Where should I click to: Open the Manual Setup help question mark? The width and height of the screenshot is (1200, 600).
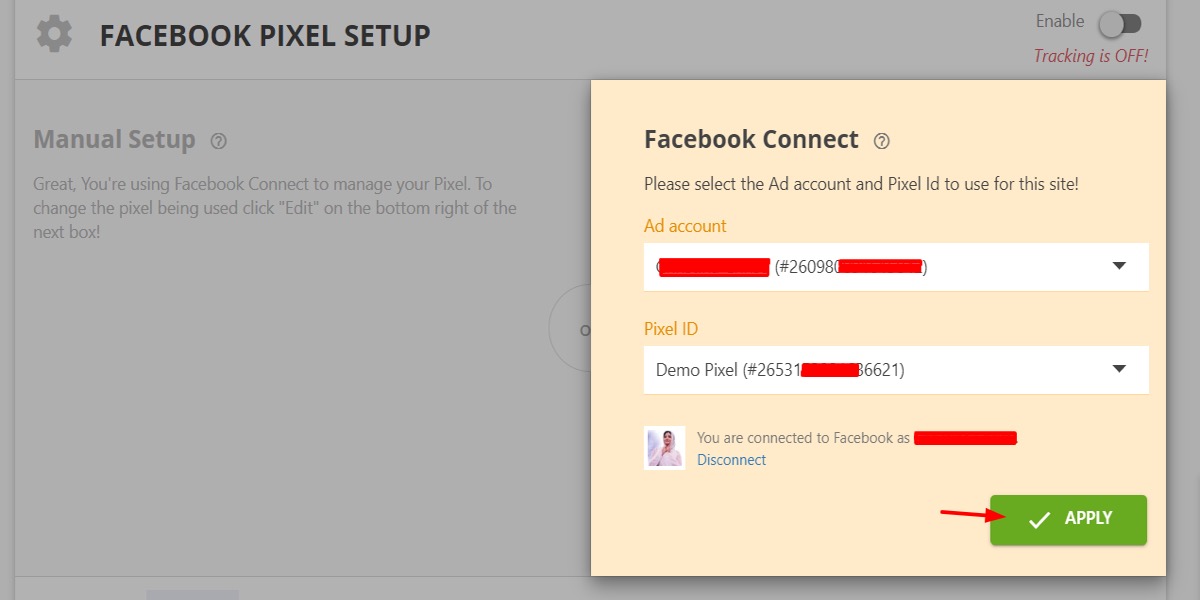coord(219,141)
